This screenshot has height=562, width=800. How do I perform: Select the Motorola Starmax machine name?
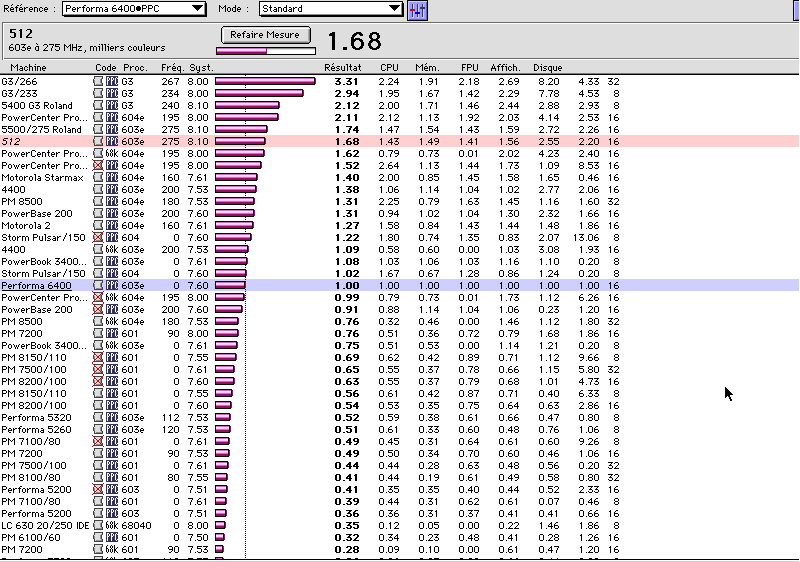pos(42,177)
